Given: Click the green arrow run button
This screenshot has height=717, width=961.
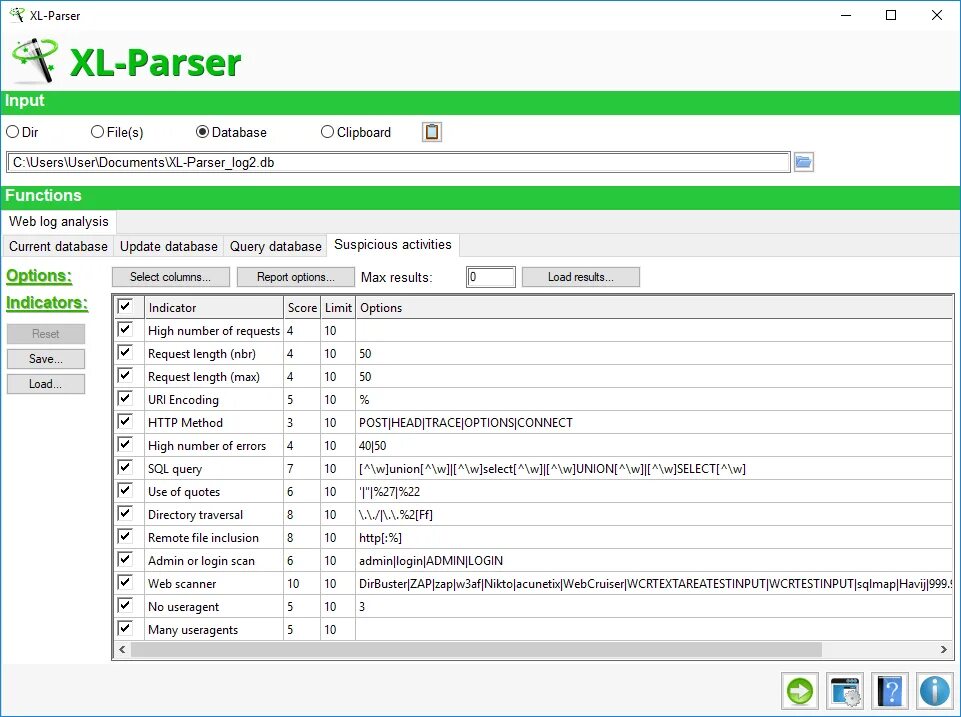Looking at the screenshot, I should [x=800, y=691].
